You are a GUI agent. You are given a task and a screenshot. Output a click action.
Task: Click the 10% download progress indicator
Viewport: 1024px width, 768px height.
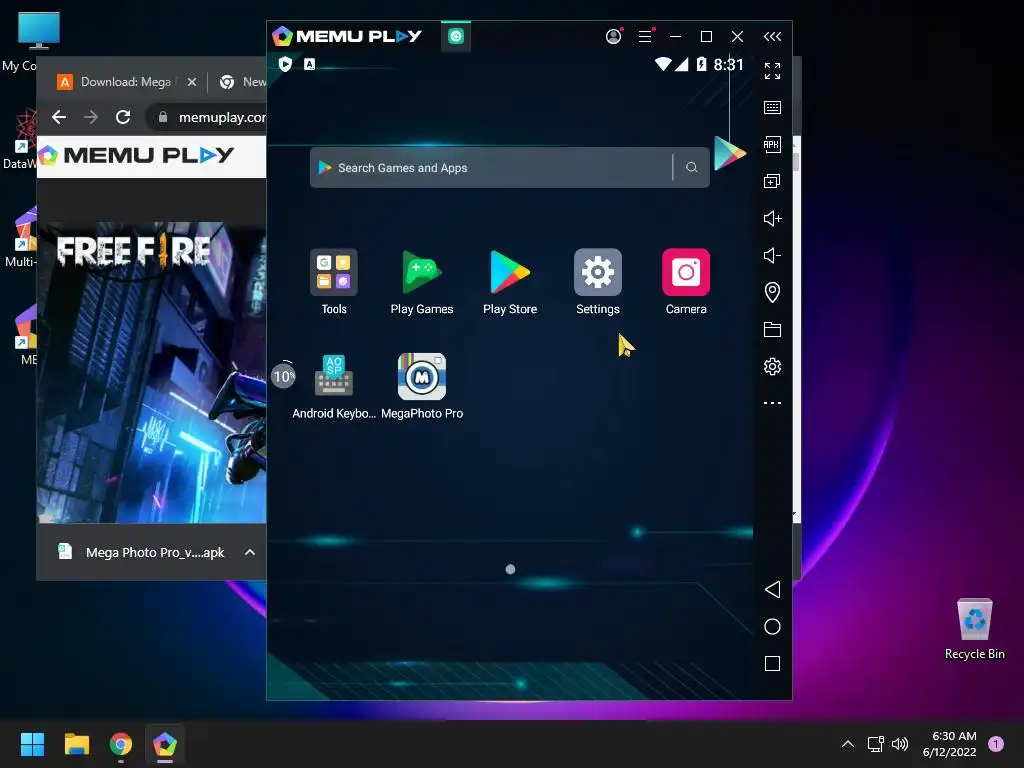[x=283, y=376]
